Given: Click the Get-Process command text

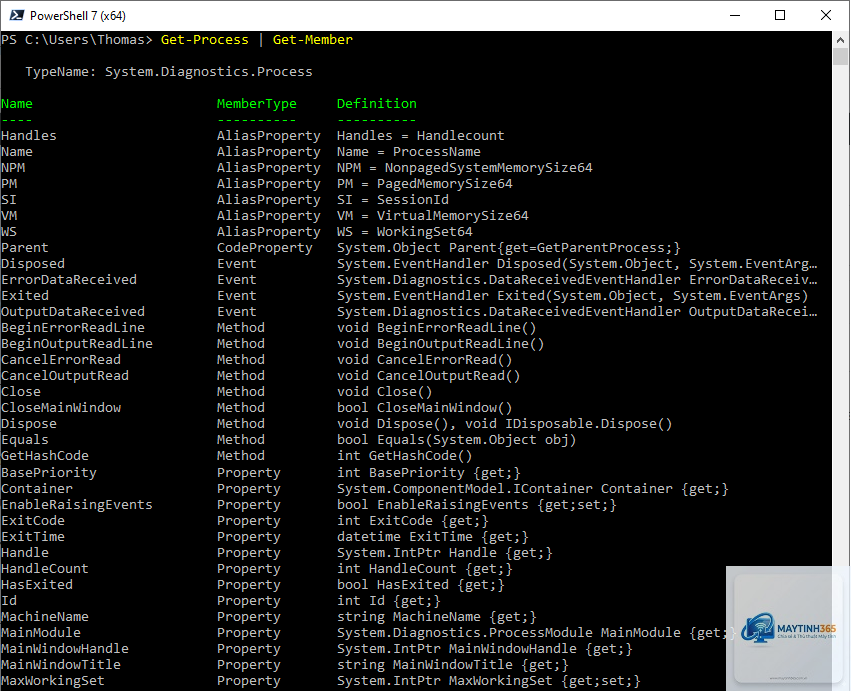Looking at the screenshot, I should click(205, 40).
